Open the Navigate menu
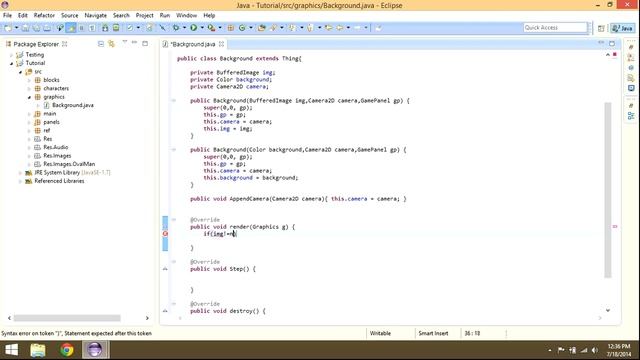 [96, 16]
